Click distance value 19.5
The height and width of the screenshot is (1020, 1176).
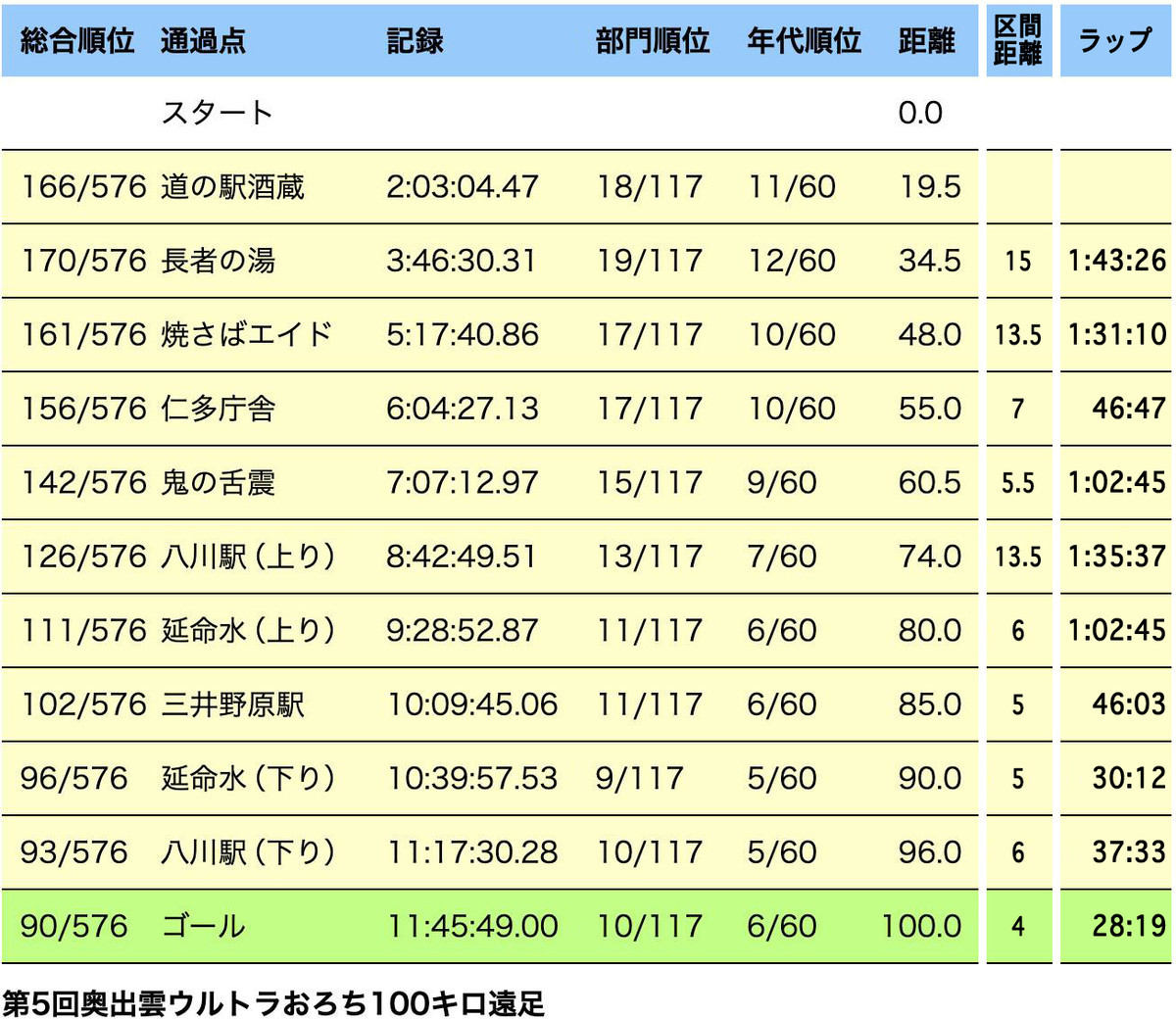[930, 187]
